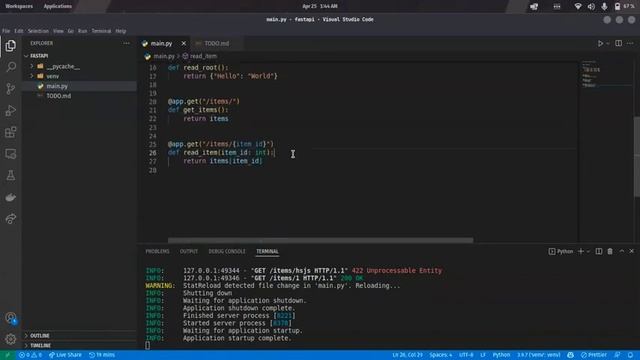This screenshot has height=360, width=640.
Task: Open the Run and Debug view
Action: (x=11, y=111)
